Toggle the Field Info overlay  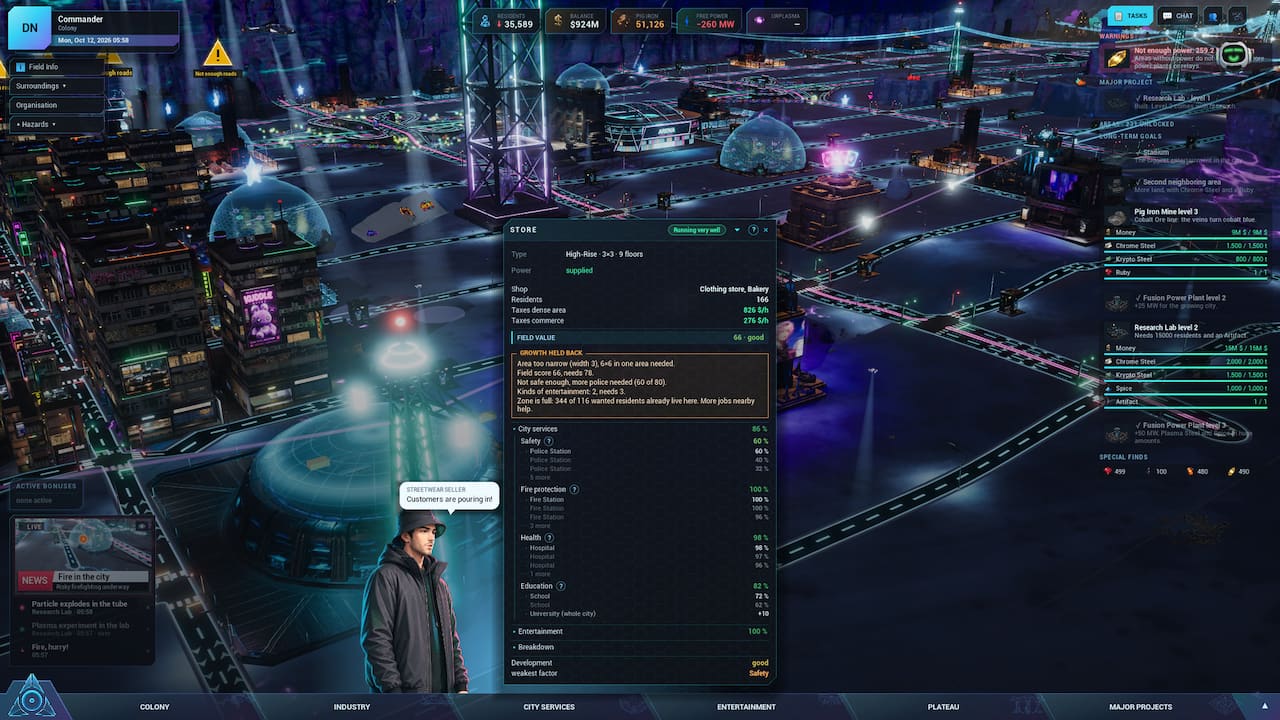pos(57,67)
